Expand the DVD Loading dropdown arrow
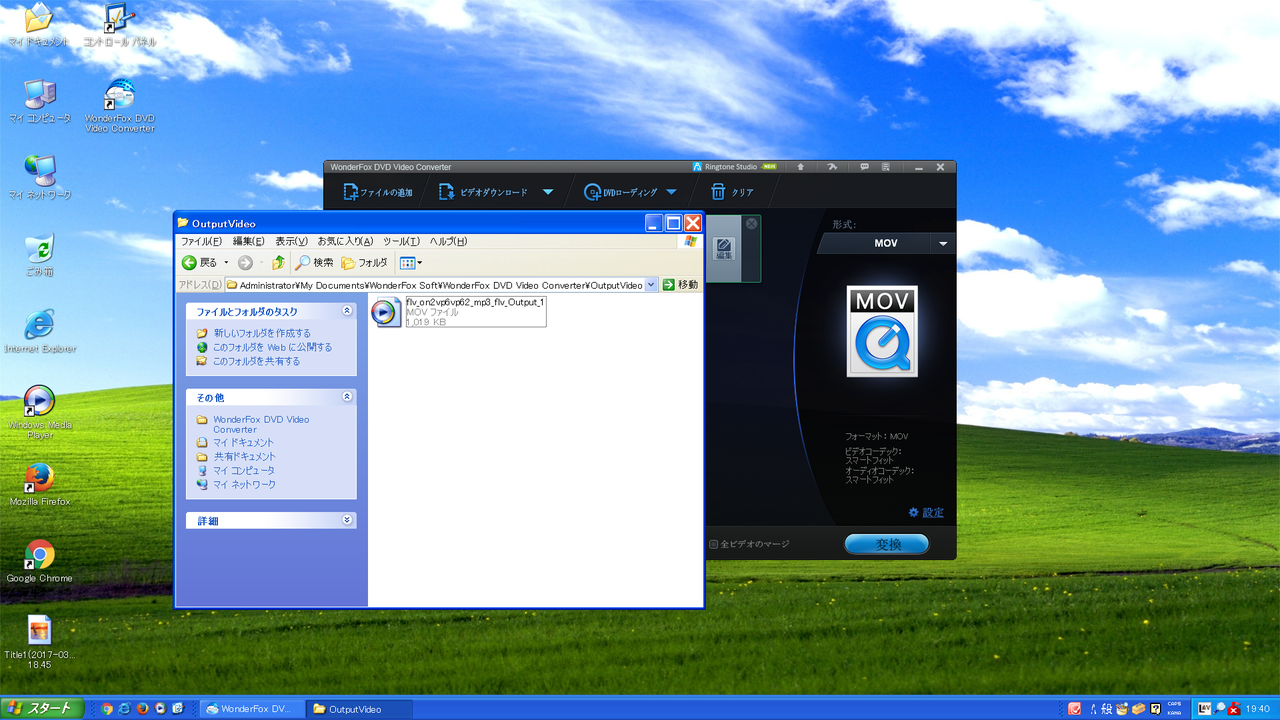1280x720 pixels. [x=671, y=192]
